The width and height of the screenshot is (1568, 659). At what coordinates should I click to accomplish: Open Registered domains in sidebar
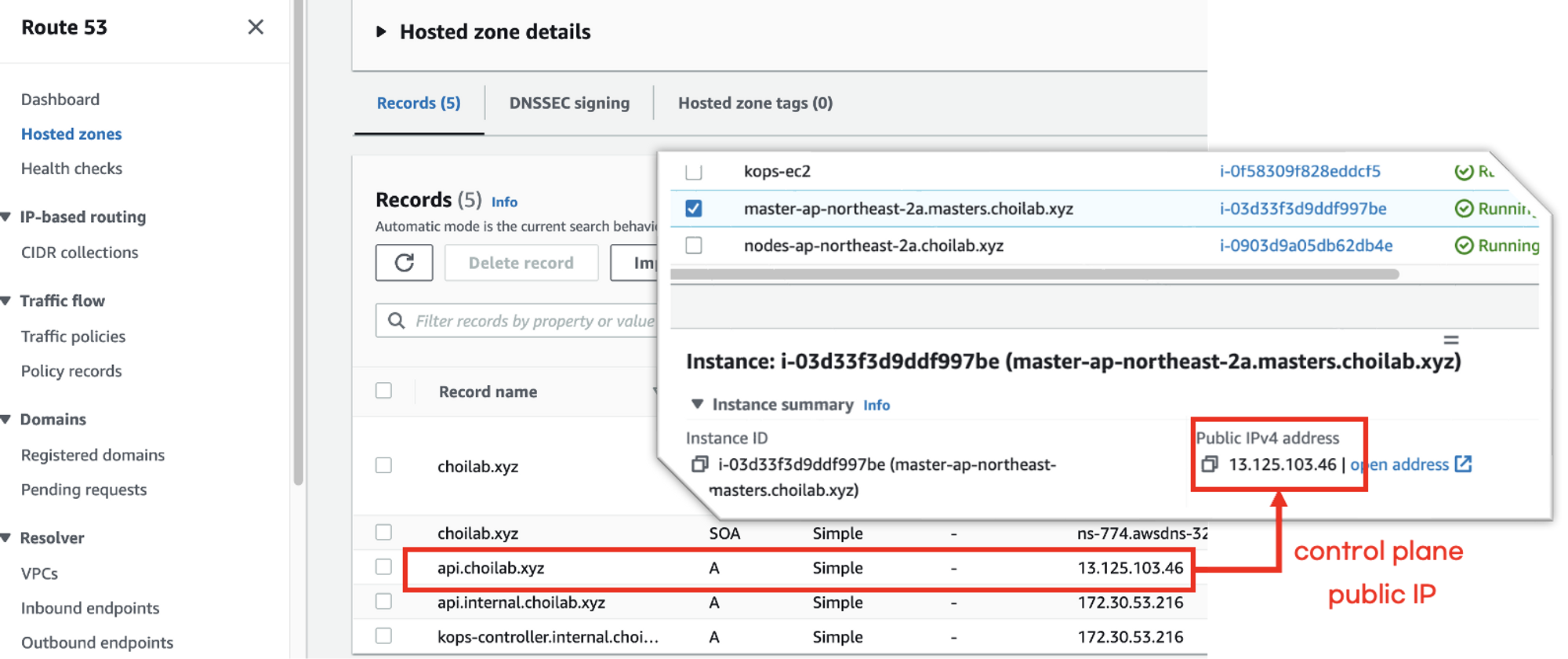pos(93,455)
